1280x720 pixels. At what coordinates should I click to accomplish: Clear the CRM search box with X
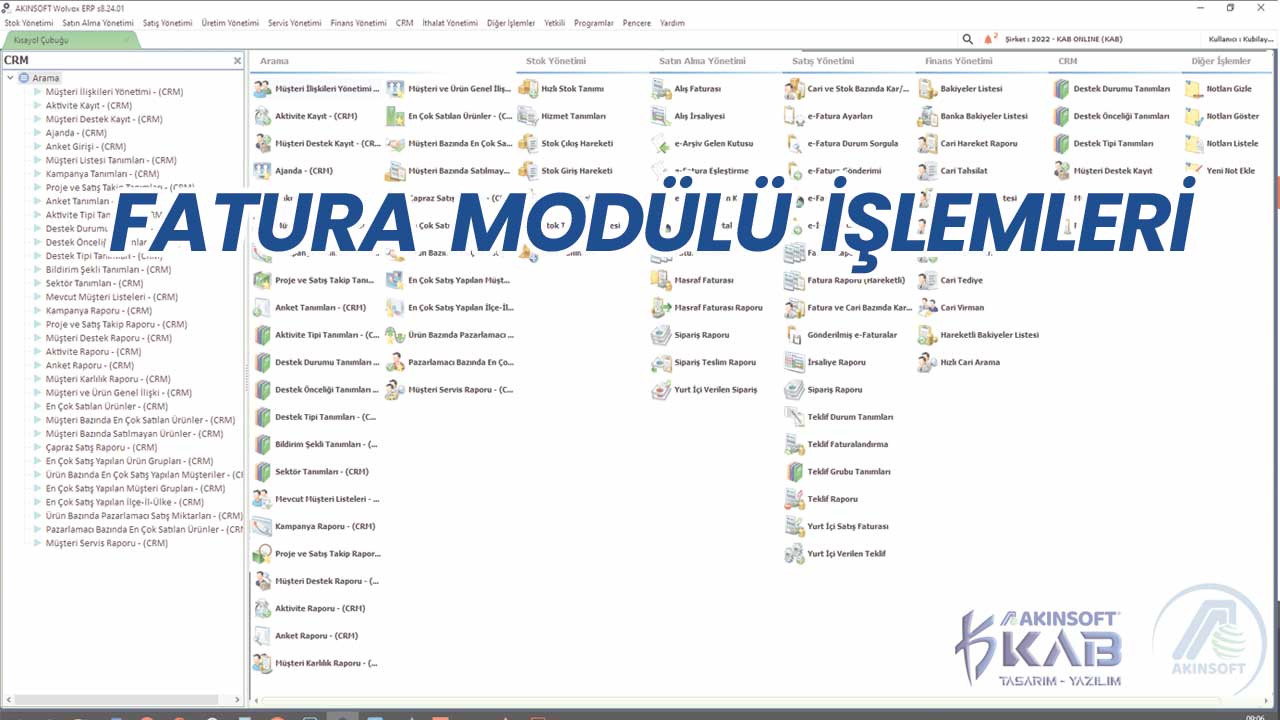pos(237,61)
